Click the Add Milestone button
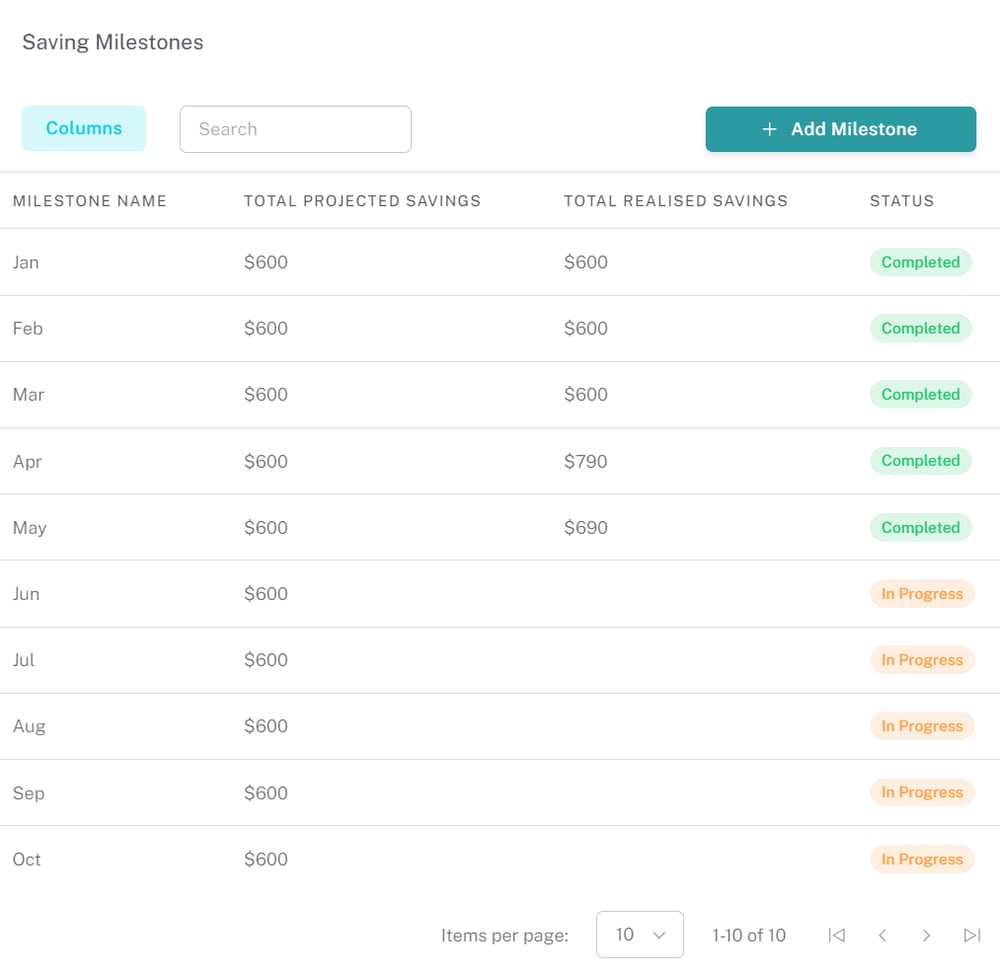The width and height of the screenshot is (1000, 978). (x=840, y=129)
